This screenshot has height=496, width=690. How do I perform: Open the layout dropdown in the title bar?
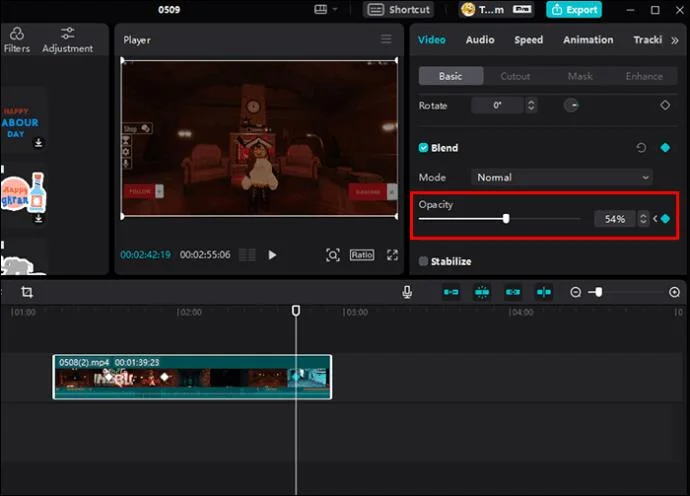click(325, 10)
